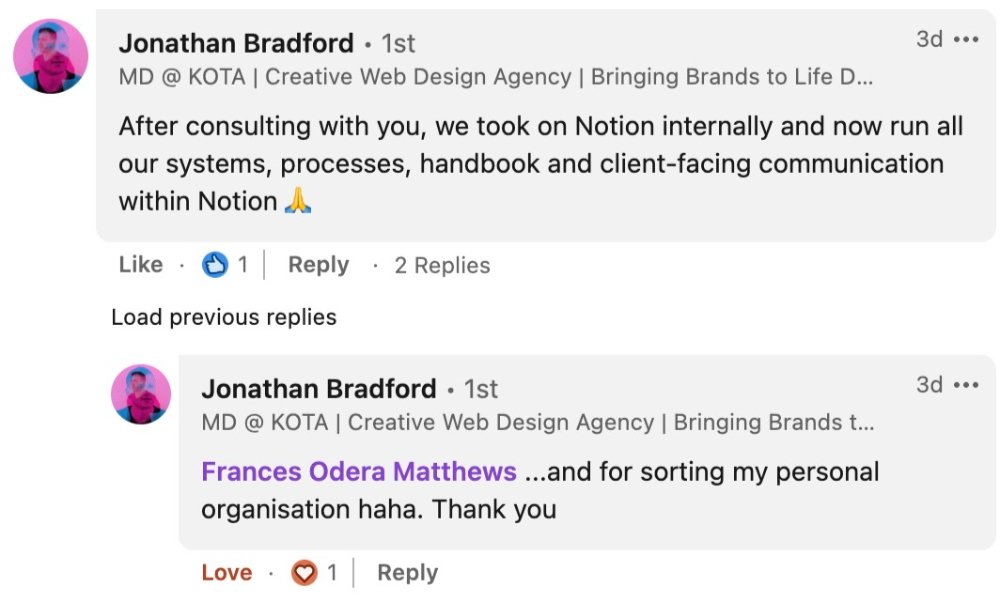Load previous replies in the thread
Screen dimensions: 1000x602
(x=224, y=317)
